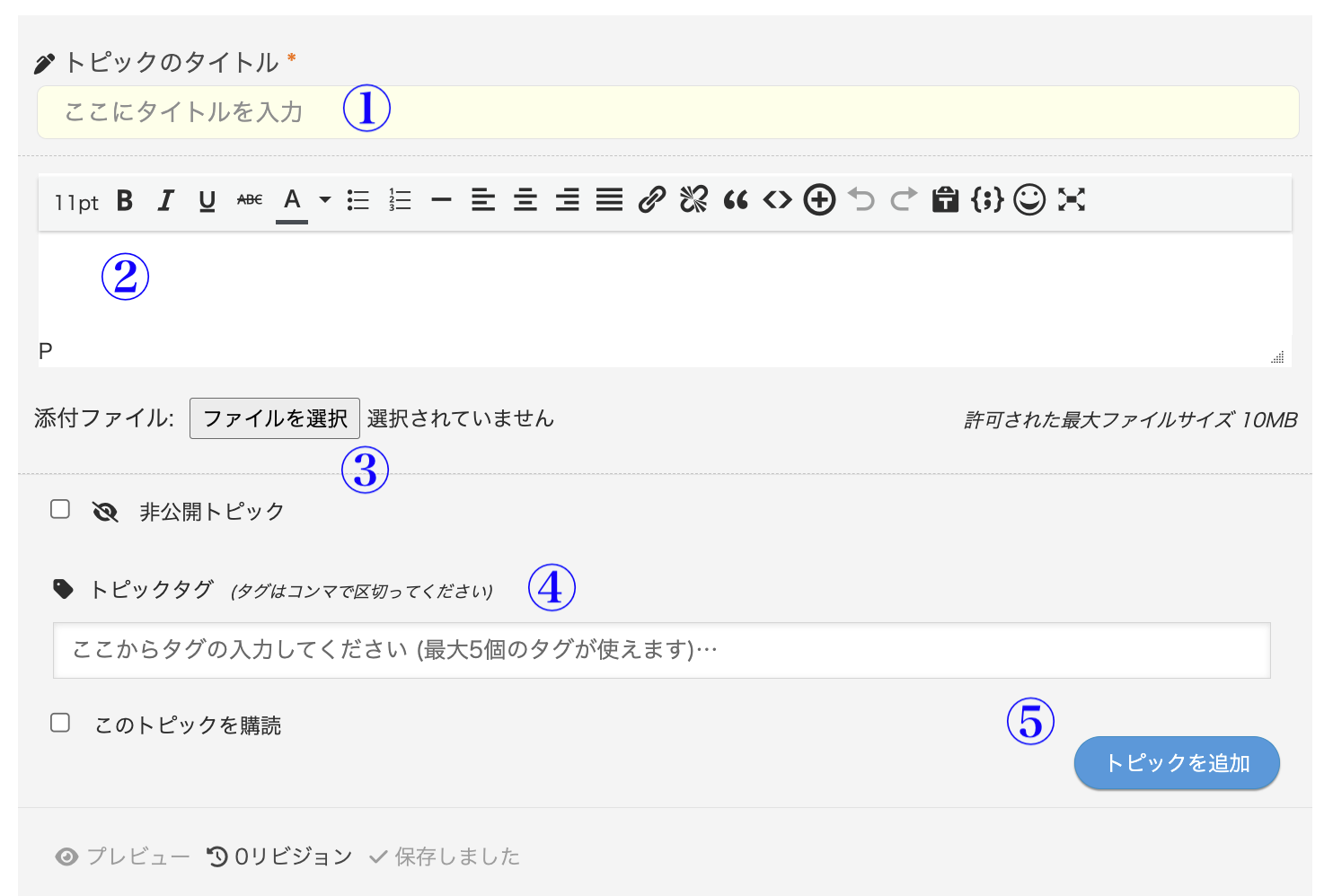The image size is (1324, 896).
Task: Insert a bulleted list
Action: click(358, 200)
